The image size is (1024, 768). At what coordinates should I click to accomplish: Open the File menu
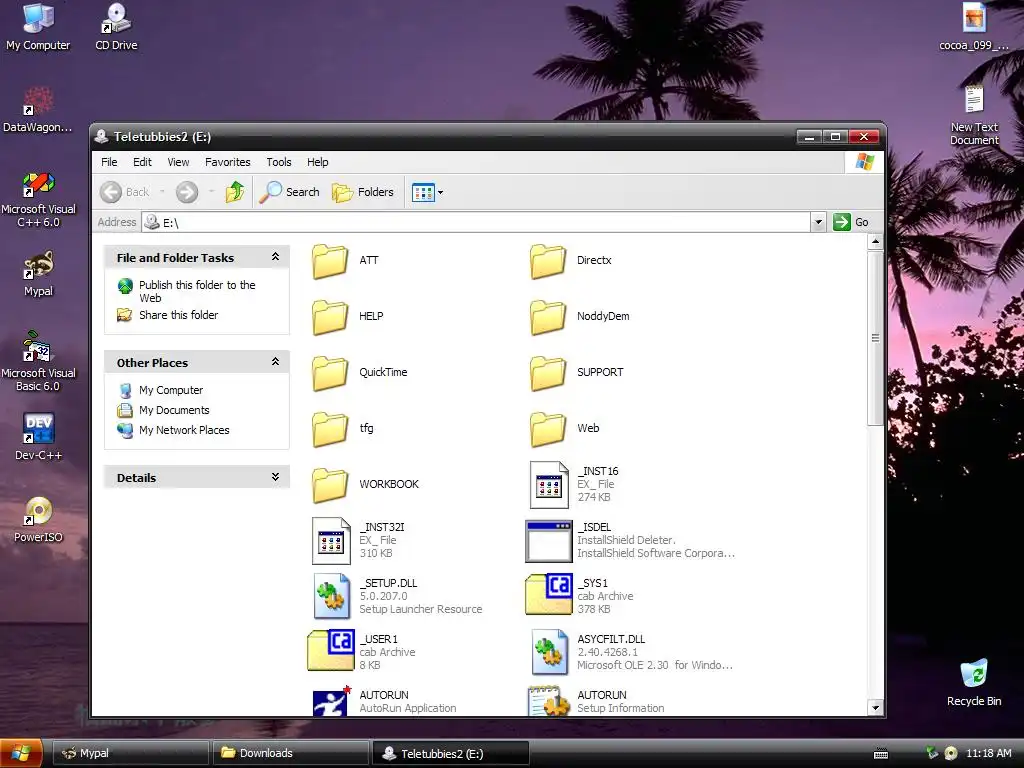click(109, 162)
